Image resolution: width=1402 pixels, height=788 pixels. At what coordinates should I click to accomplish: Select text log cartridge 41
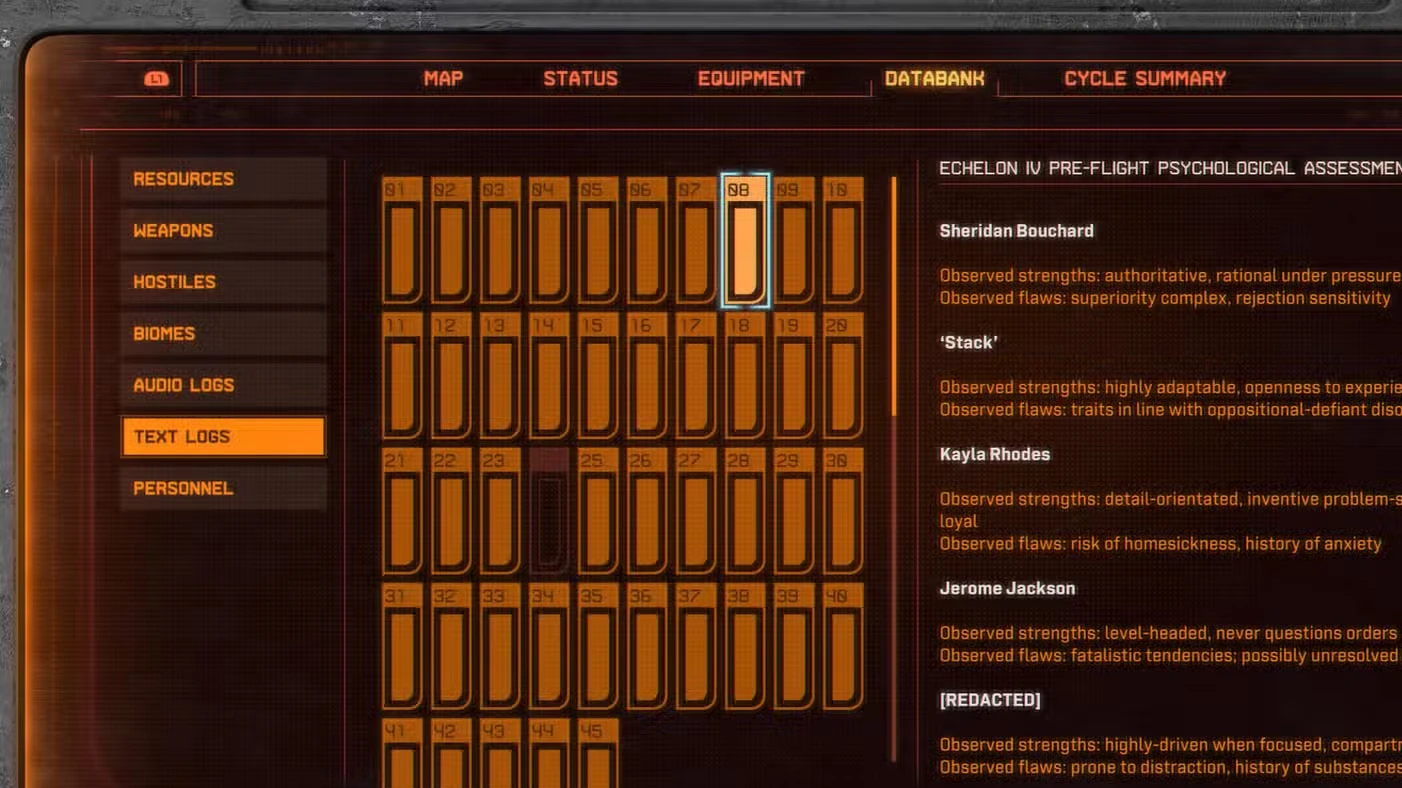point(402,753)
